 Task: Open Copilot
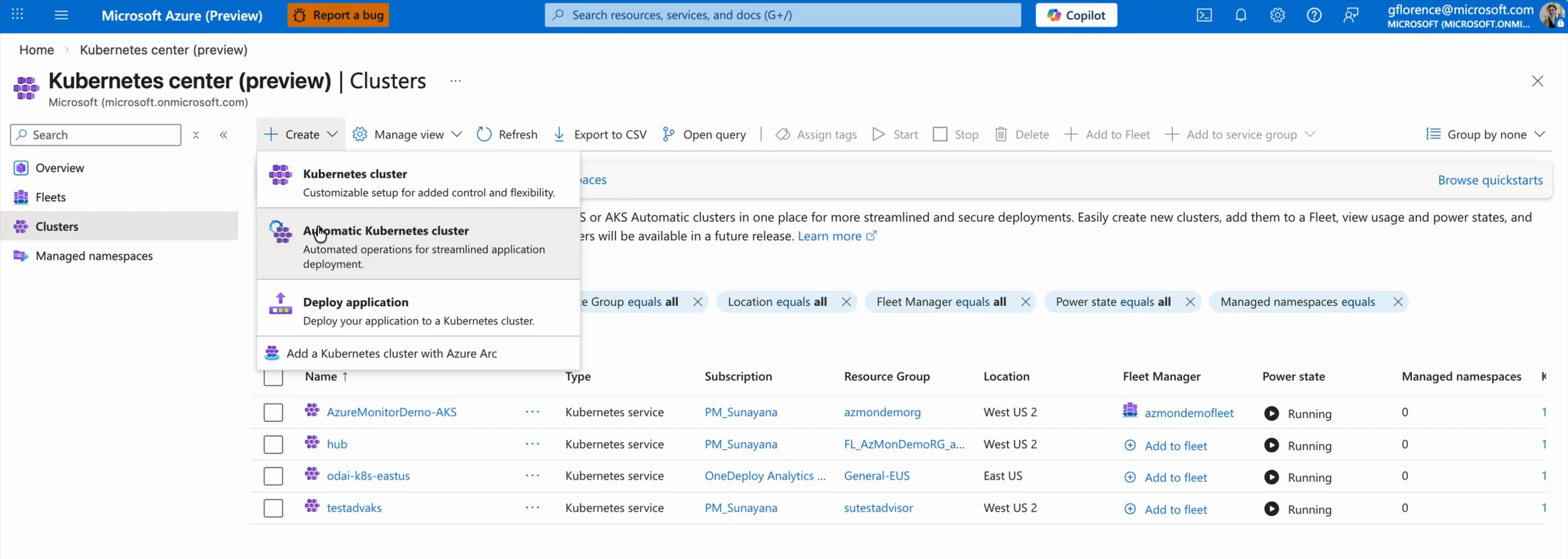[x=1076, y=14]
